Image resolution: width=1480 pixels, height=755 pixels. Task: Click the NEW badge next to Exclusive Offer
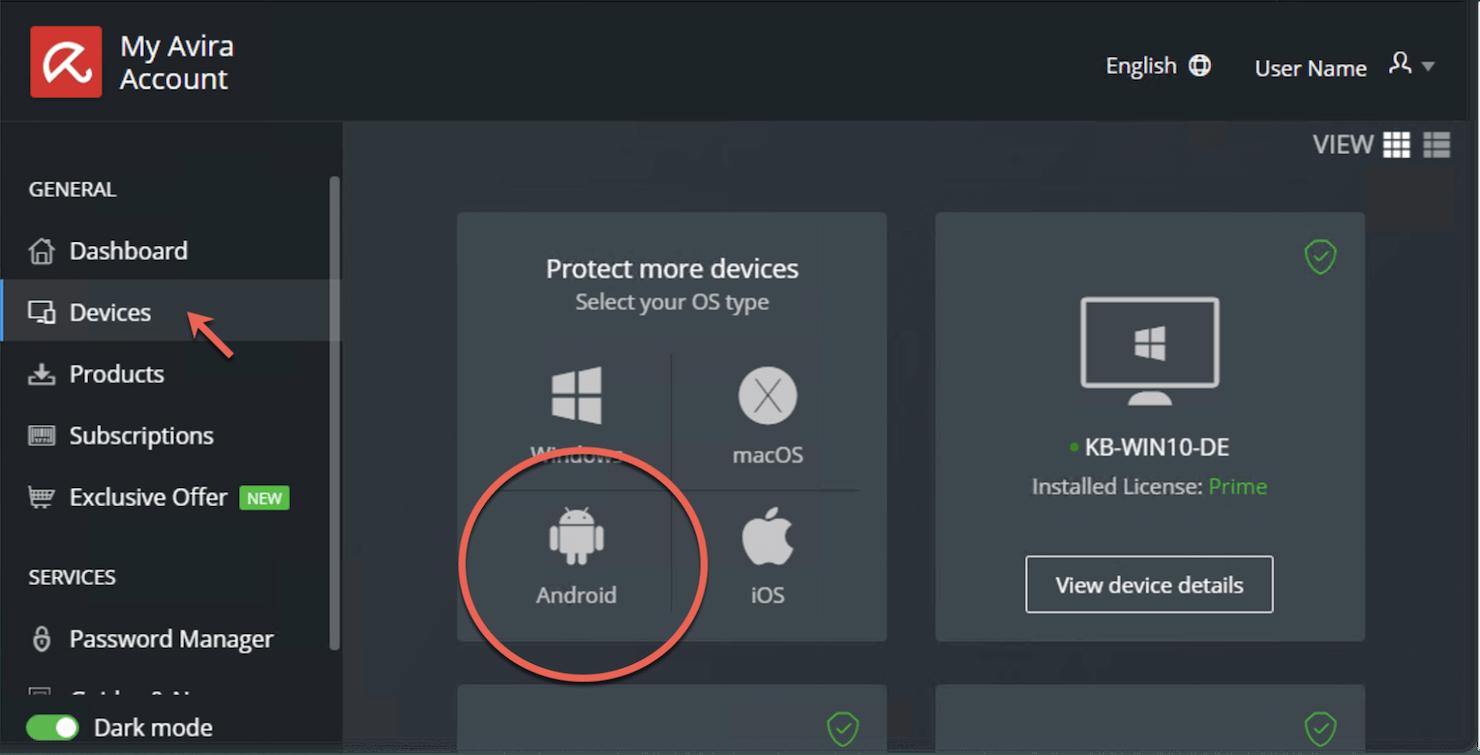[264, 497]
